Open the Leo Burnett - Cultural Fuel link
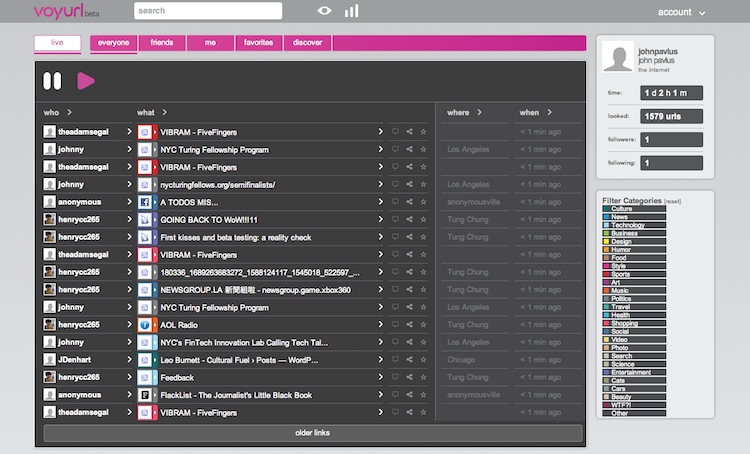The height and width of the screenshot is (454, 750). (239, 360)
